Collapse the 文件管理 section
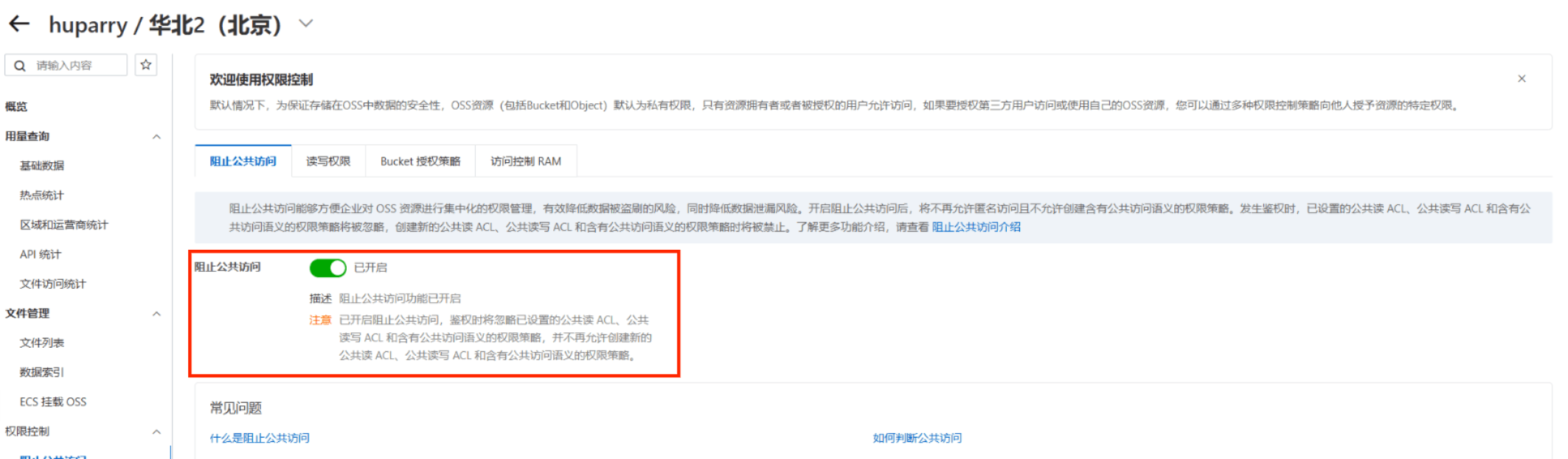This screenshot has width=1568, height=459. pyautogui.click(x=156, y=313)
